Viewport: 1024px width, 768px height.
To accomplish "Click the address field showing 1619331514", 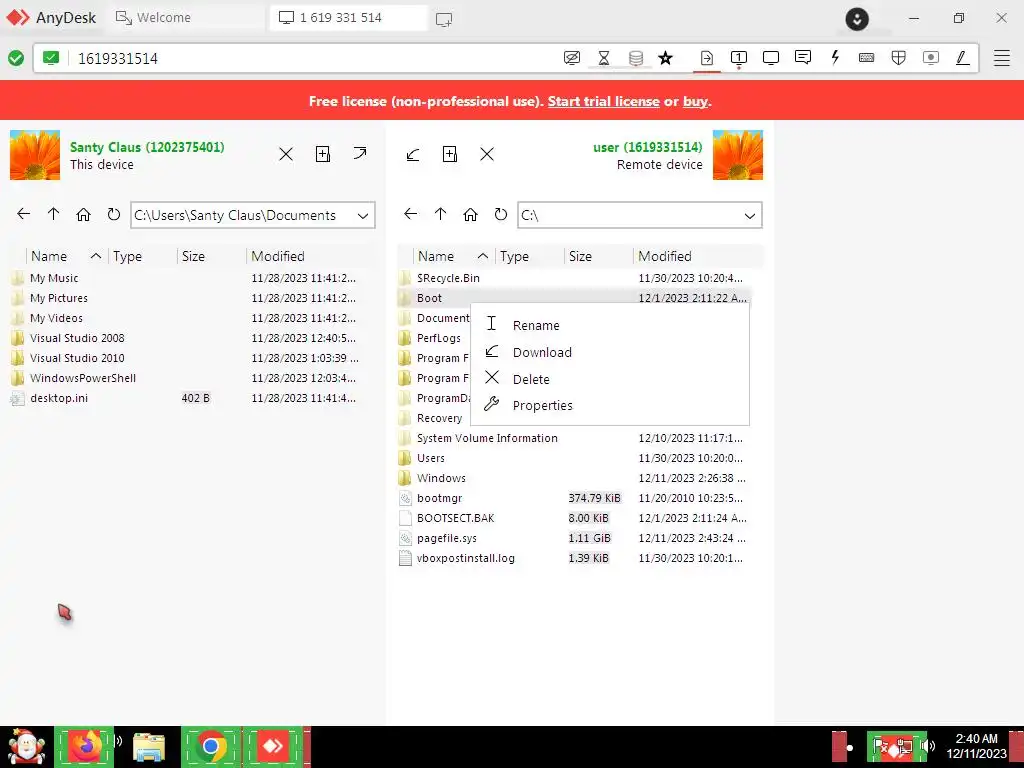I will (313, 58).
